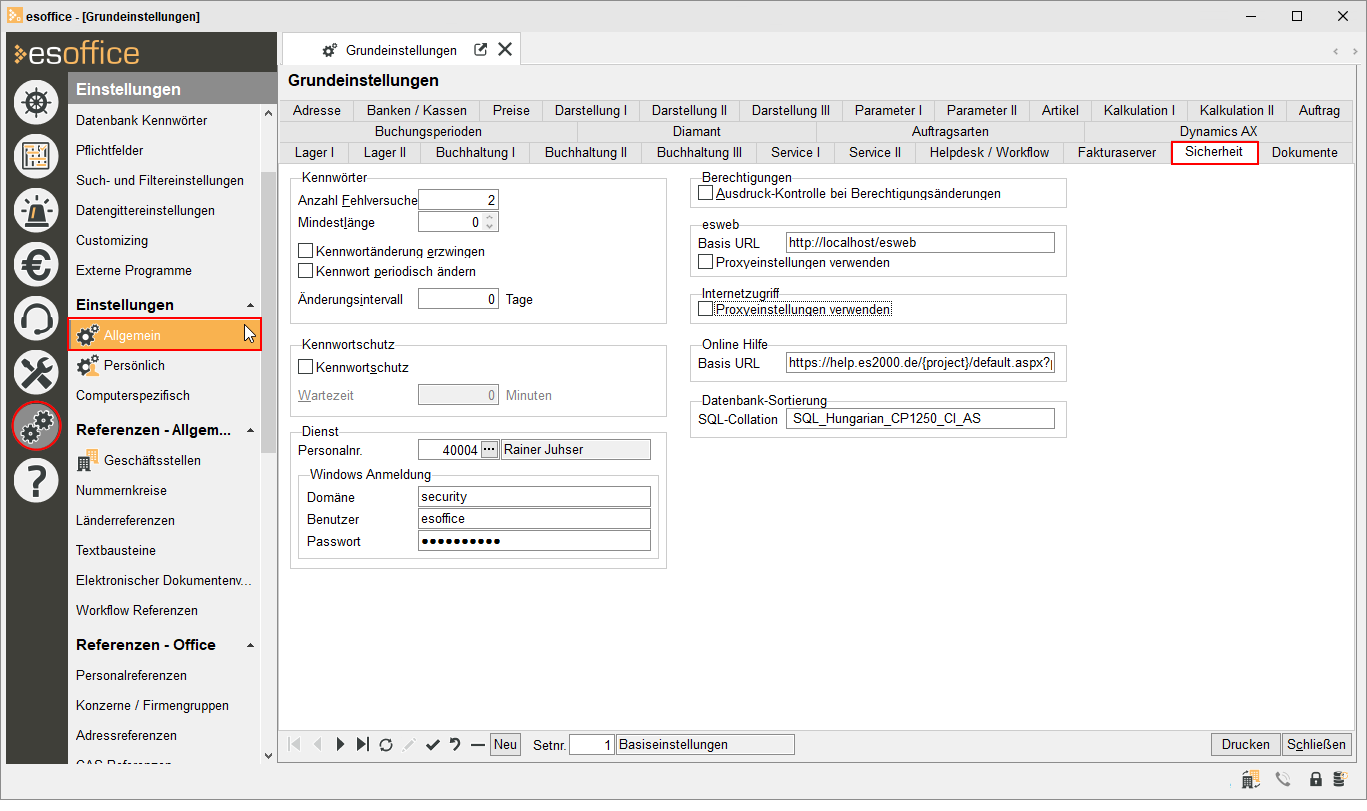The height and width of the screenshot is (811, 1367).
Task: Open the headset helpdesk module
Action: [36, 318]
